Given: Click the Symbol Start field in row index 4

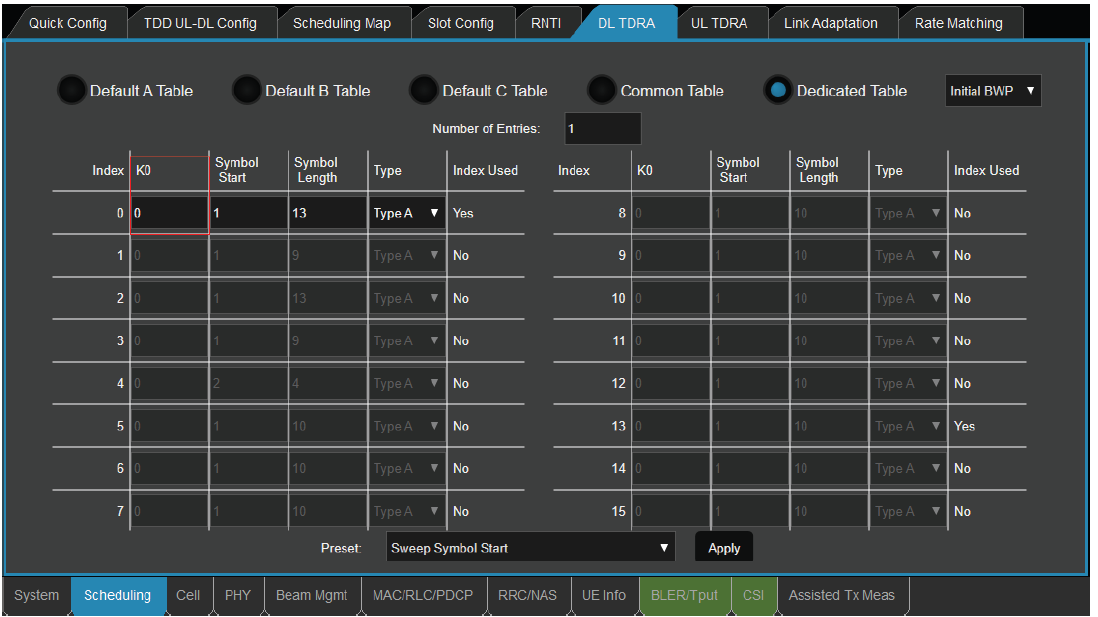Looking at the screenshot, I should [x=249, y=383].
